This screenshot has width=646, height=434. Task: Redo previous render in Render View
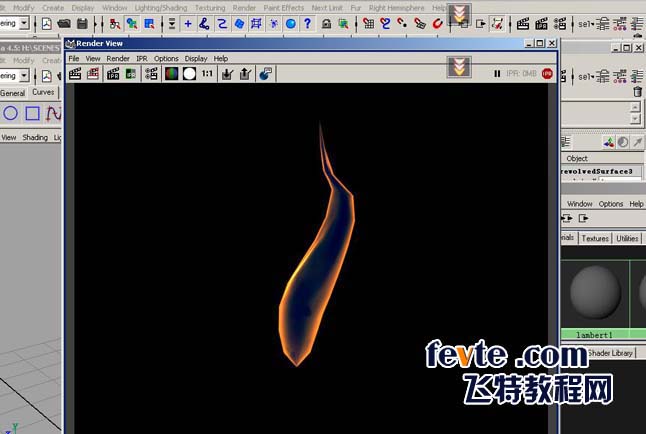click(75, 74)
